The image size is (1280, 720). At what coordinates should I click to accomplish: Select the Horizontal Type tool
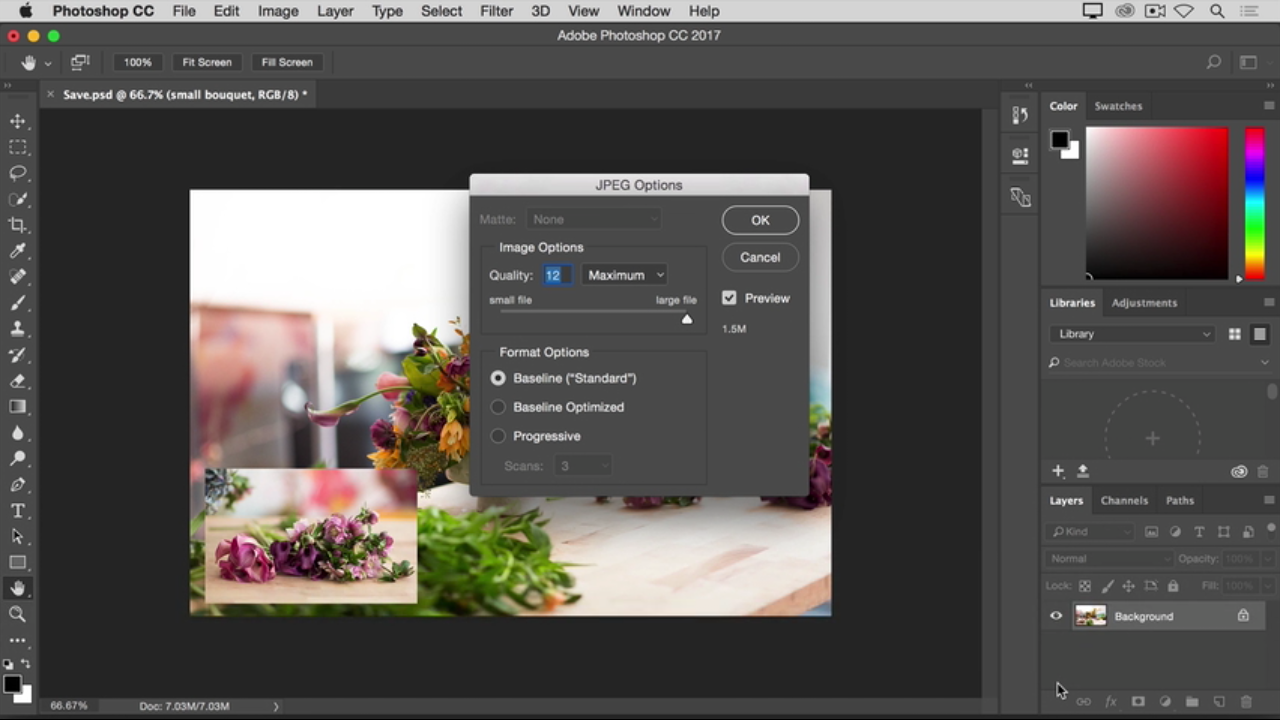click(18, 511)
